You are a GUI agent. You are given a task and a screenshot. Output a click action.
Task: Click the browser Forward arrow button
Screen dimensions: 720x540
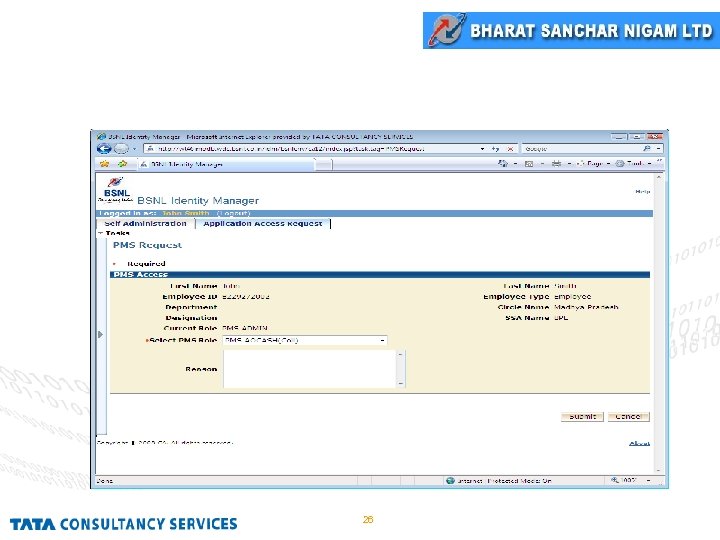coord(121,149)
